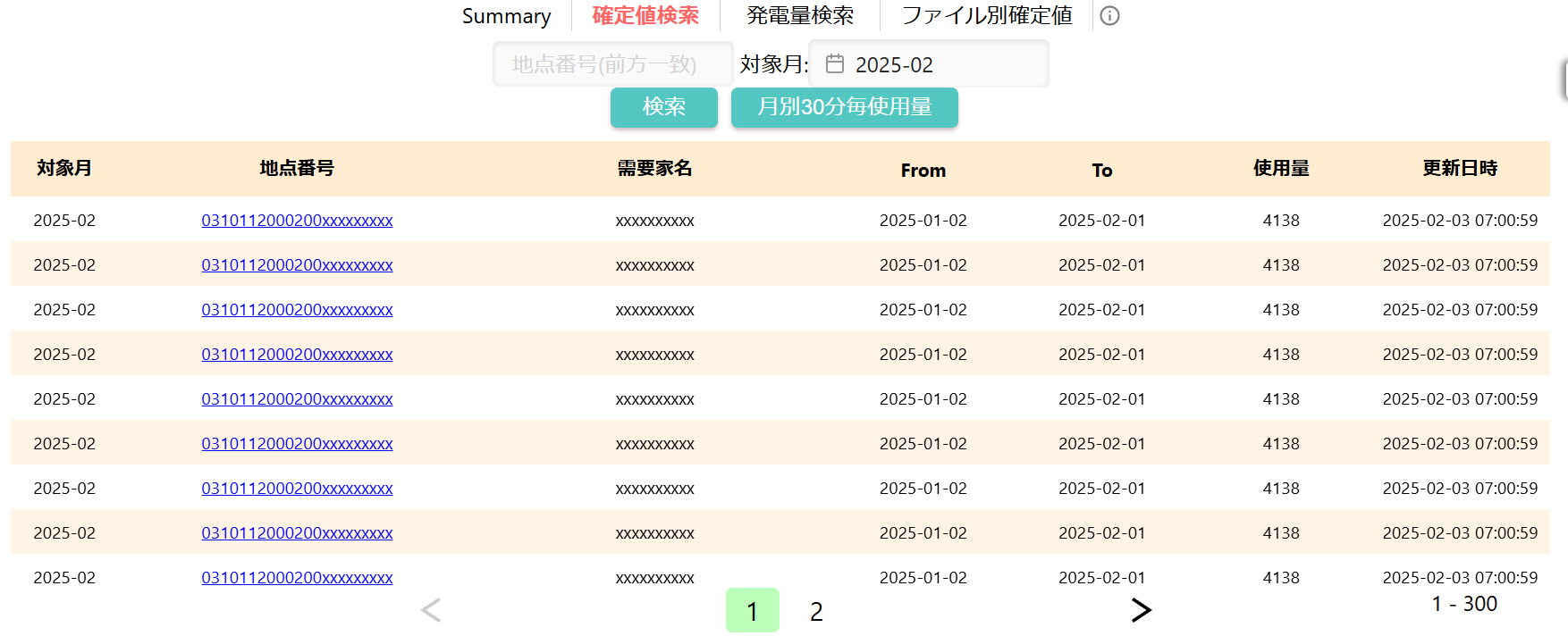Click the 地点番号 column header
The height and width of the screenshot is (636, 1568).
click(x=297, y=168)
